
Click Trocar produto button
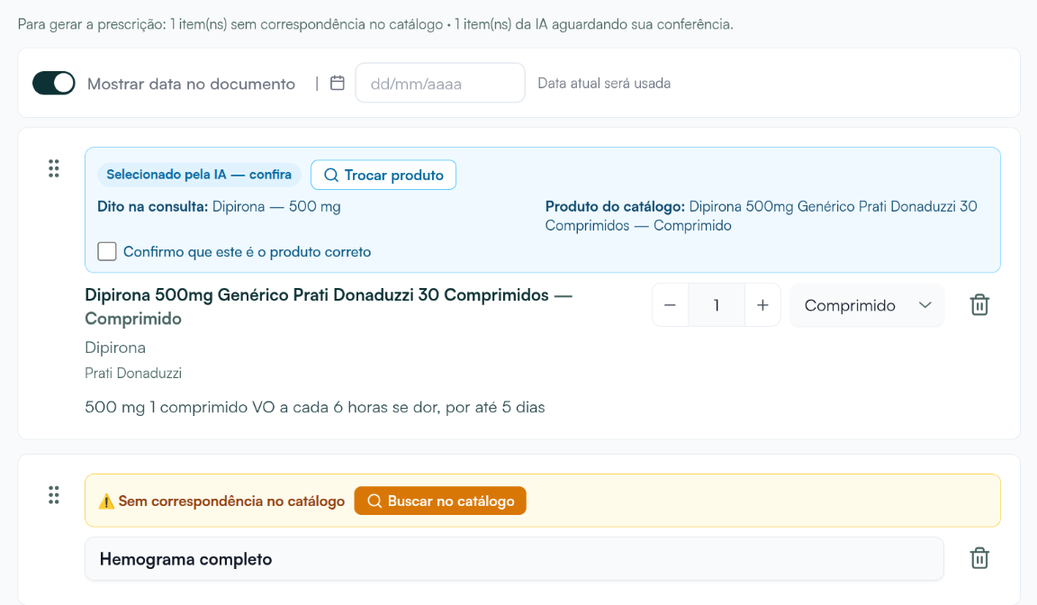pyautogui.click(x=384, y=175)
